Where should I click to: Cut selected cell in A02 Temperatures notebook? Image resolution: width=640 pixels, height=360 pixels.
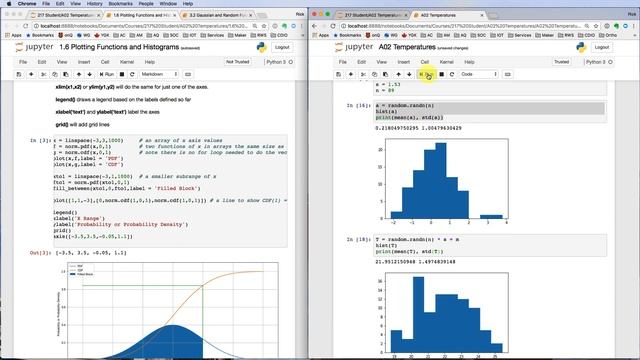click(363, 74)
